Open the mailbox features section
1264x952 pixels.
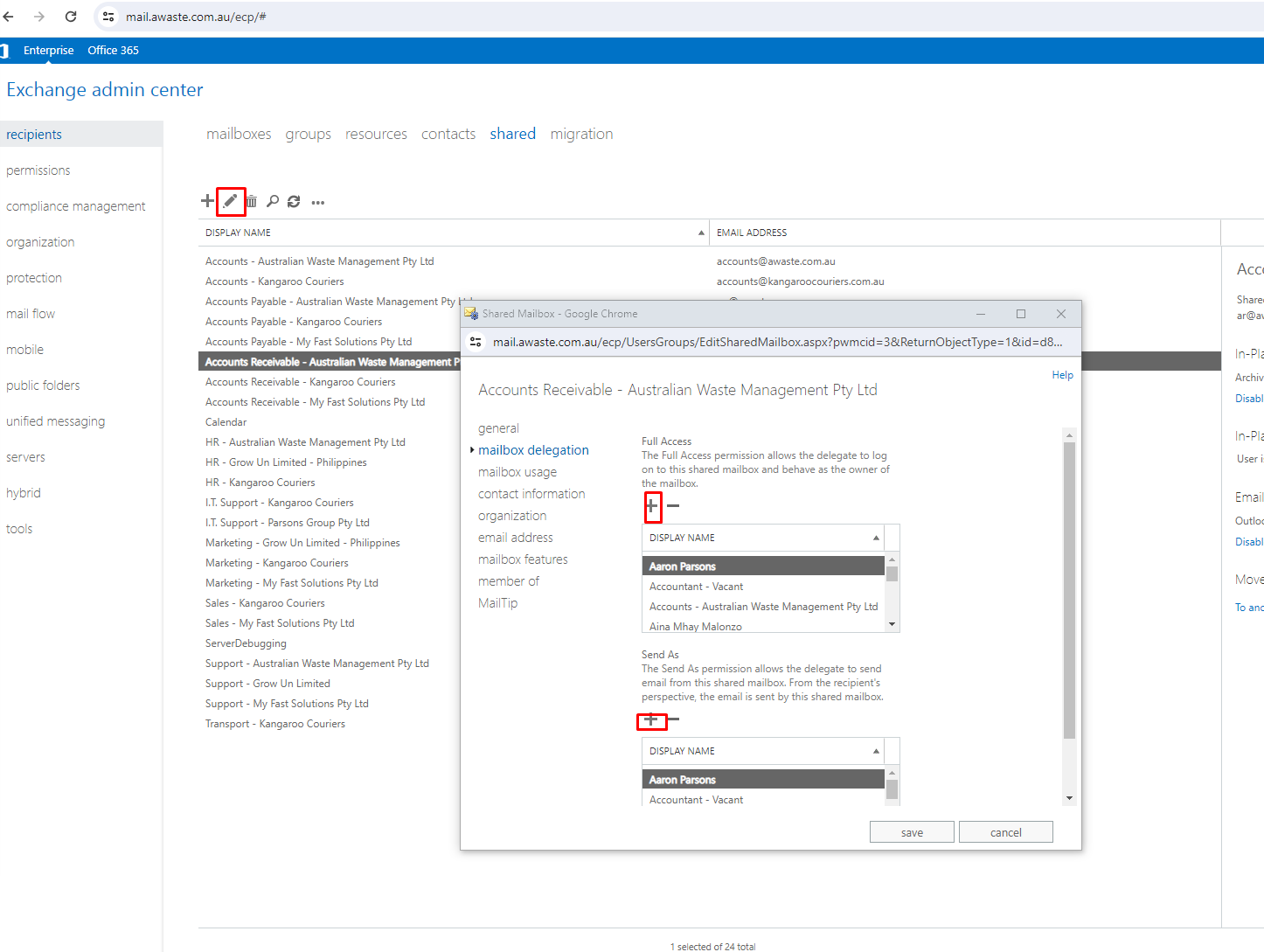click(x=523, y=559)
